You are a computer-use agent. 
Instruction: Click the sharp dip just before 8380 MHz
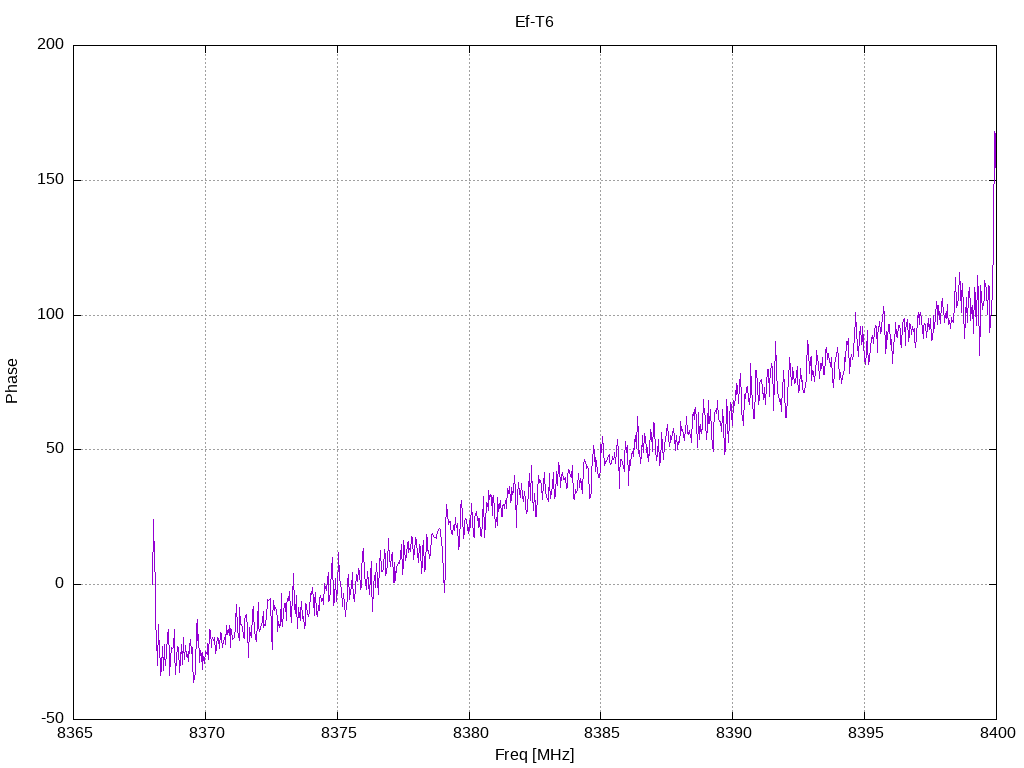(444, 590)
